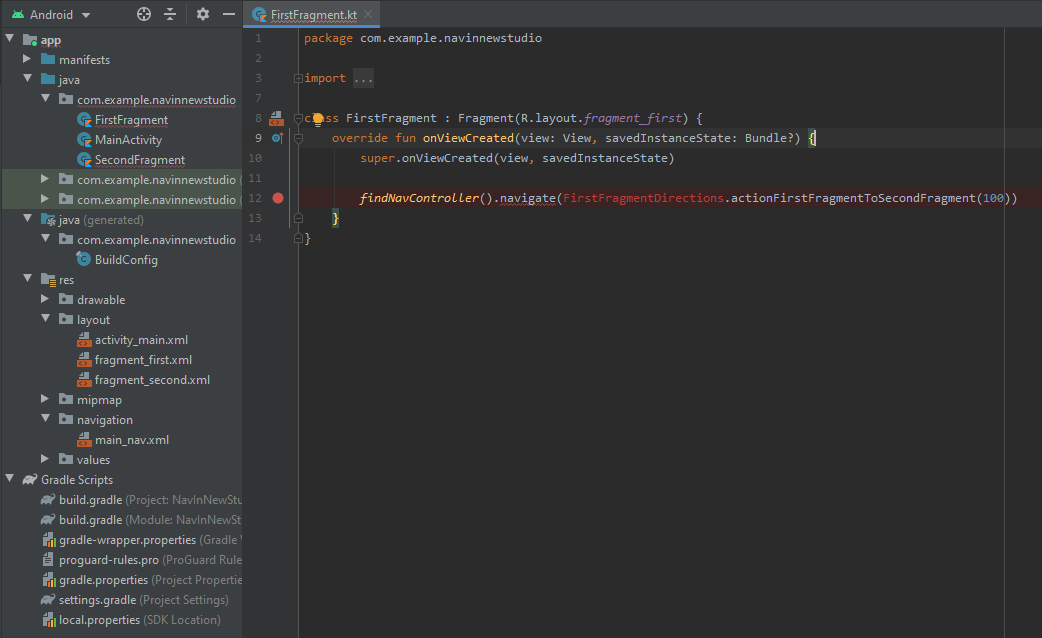The height and width of the screenshot is (638, 1042).
Task: Toggle fold marker for onViewCreated function
Action: 298,138
